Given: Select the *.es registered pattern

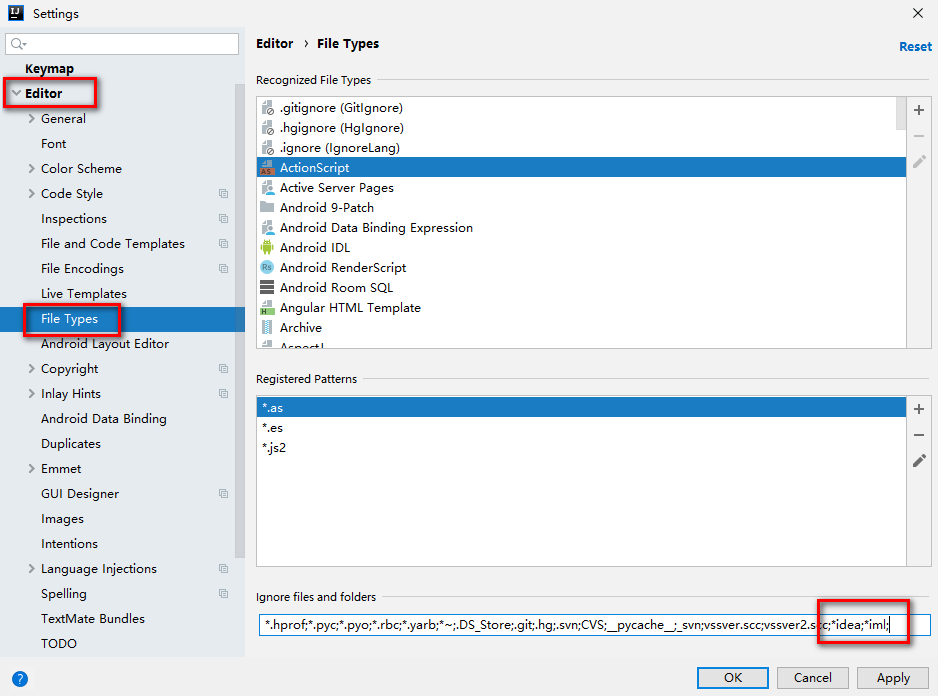Looking at the screenshot, I should [272, 428].
